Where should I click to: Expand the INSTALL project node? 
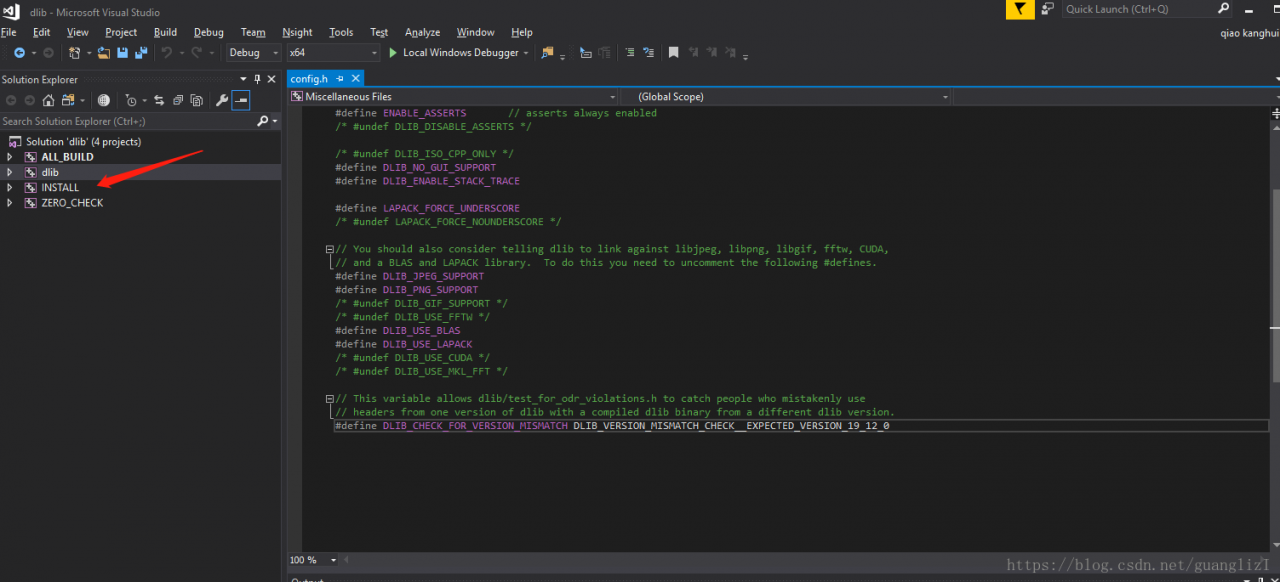(x=10, y=188)
